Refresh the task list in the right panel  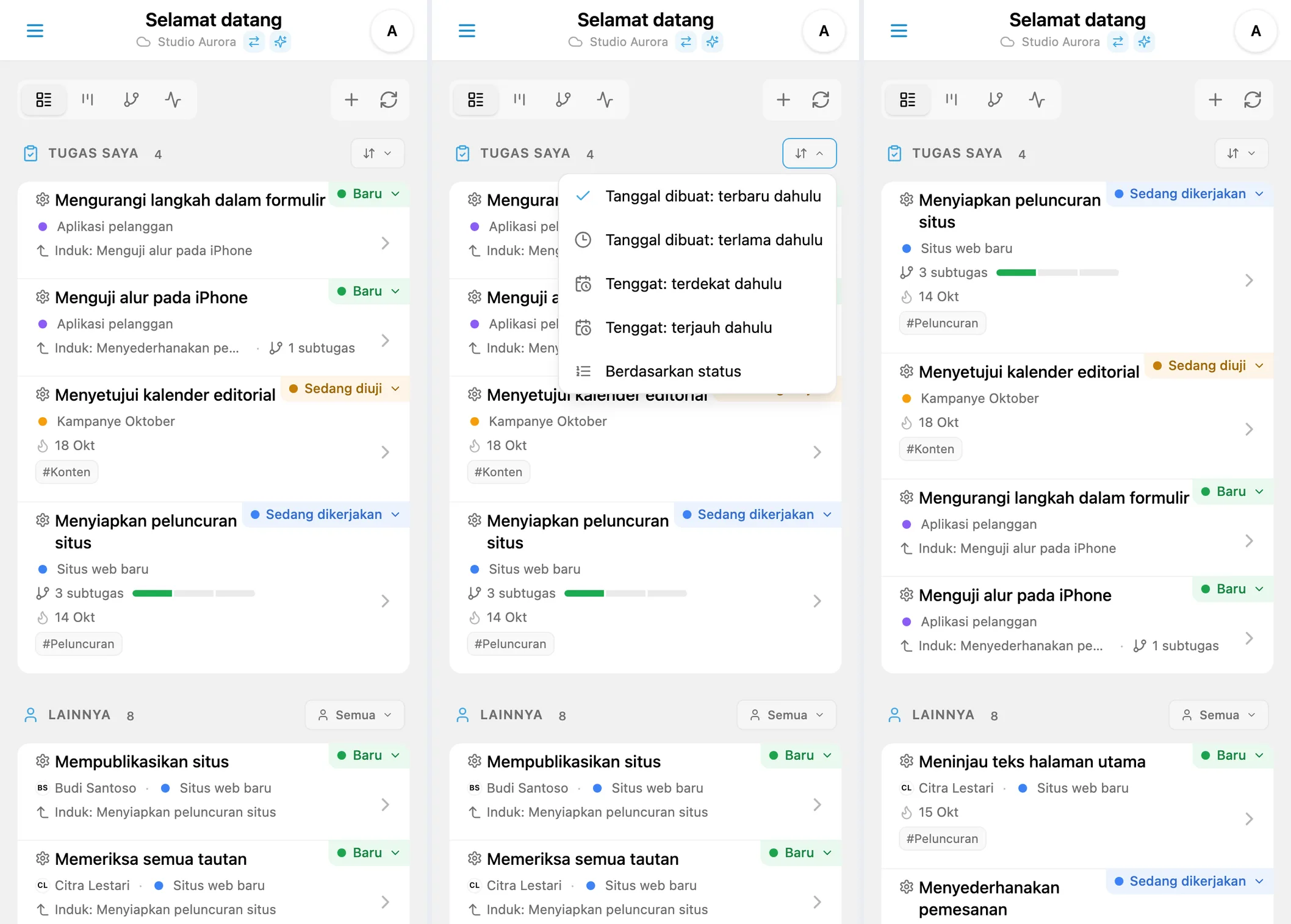[1253, 99]
